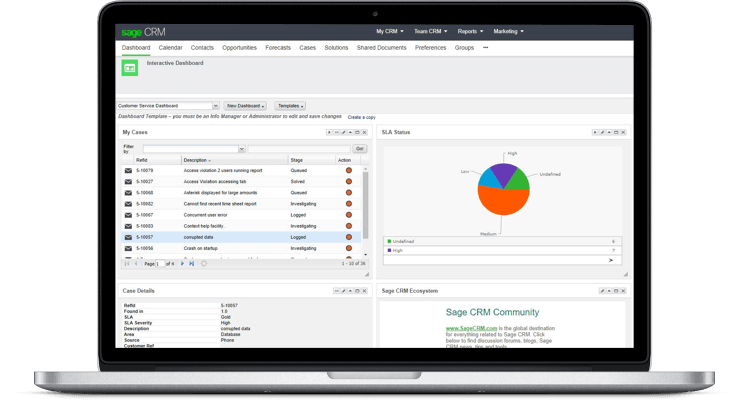The image size is (737, 400).
Task: Open the Shared Documents tab
Action: 381,47
